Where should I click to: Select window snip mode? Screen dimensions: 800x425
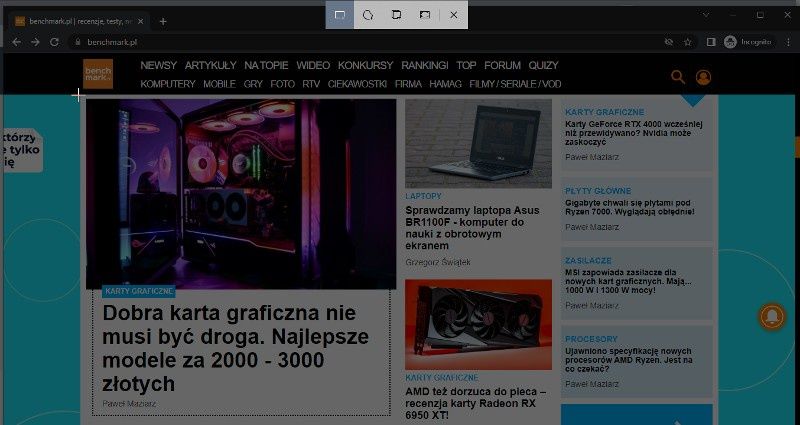[x=396, y=15]
